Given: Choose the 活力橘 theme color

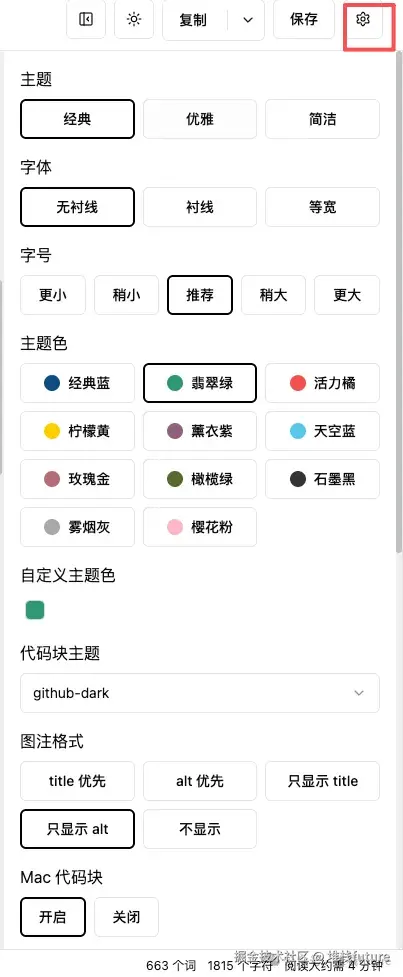Looking at the screenshot, I should click(323, 383).
